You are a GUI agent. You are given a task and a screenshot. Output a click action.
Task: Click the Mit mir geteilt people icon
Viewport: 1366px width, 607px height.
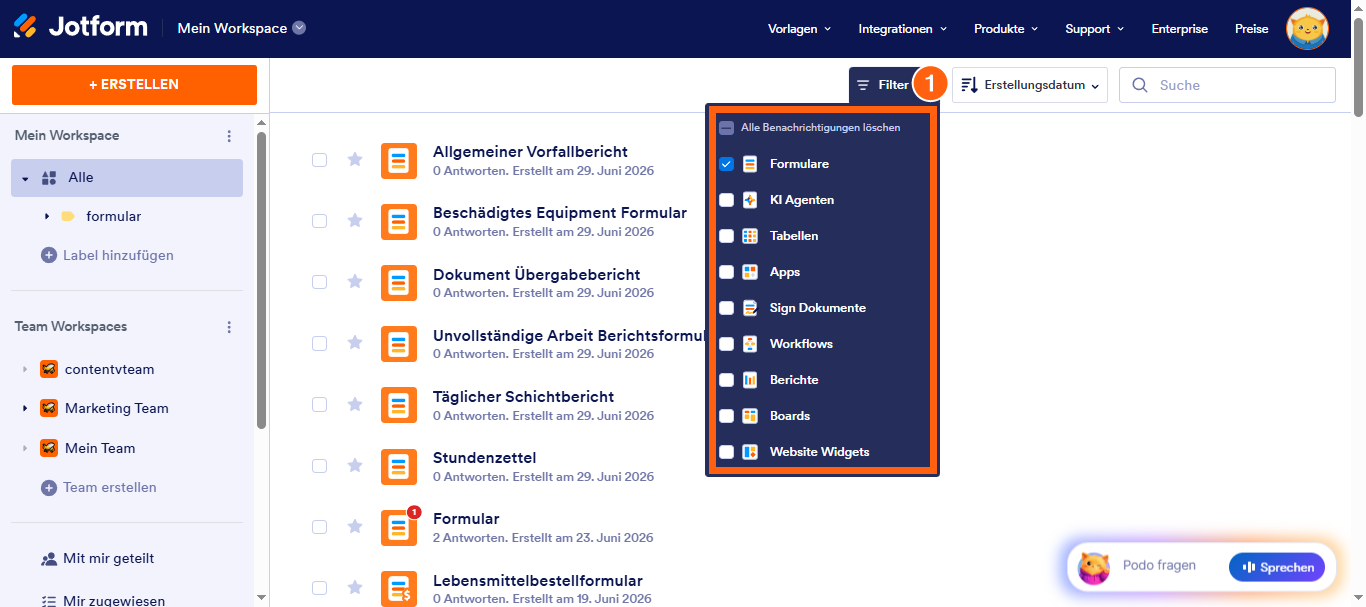tap(49, 559)
